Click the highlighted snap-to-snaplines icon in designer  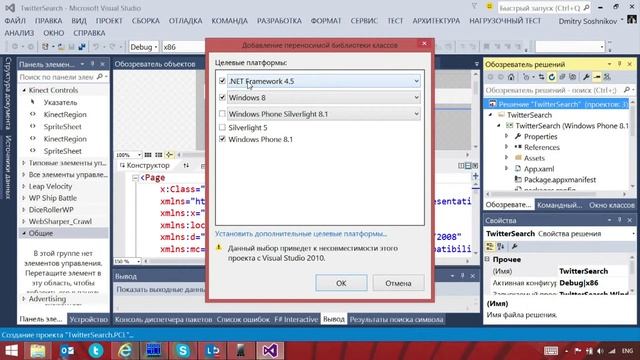(169, 155)
